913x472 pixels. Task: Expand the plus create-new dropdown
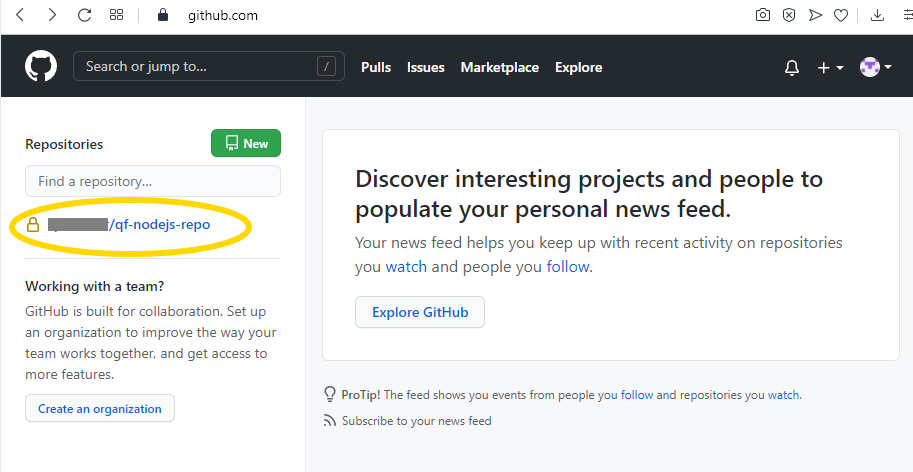[x=830, y=67]
